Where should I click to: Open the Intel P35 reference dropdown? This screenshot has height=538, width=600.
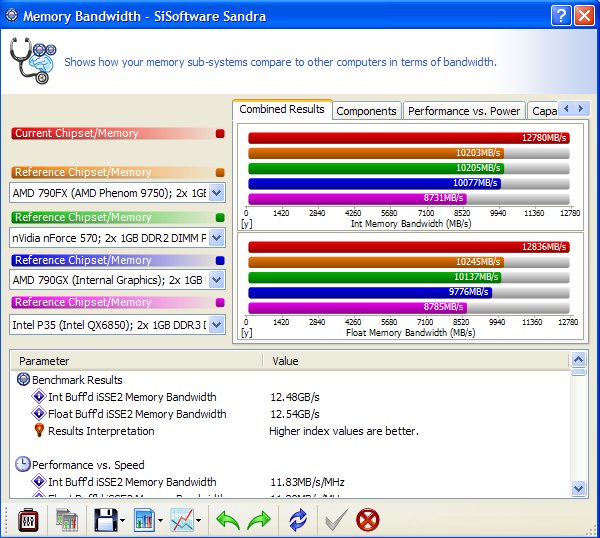(x=217, y=325)
